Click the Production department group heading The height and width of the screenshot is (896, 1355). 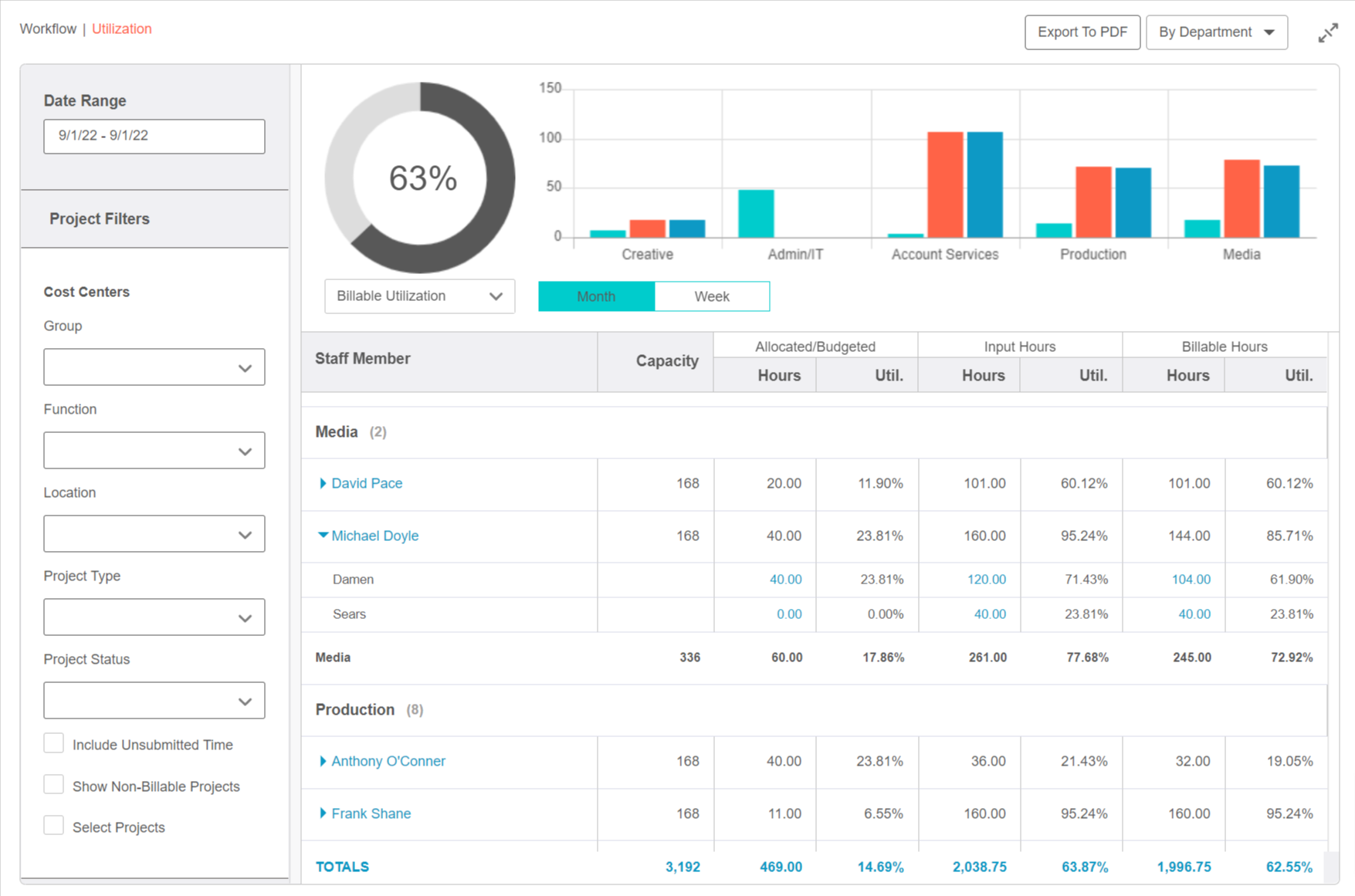point(354,710)
